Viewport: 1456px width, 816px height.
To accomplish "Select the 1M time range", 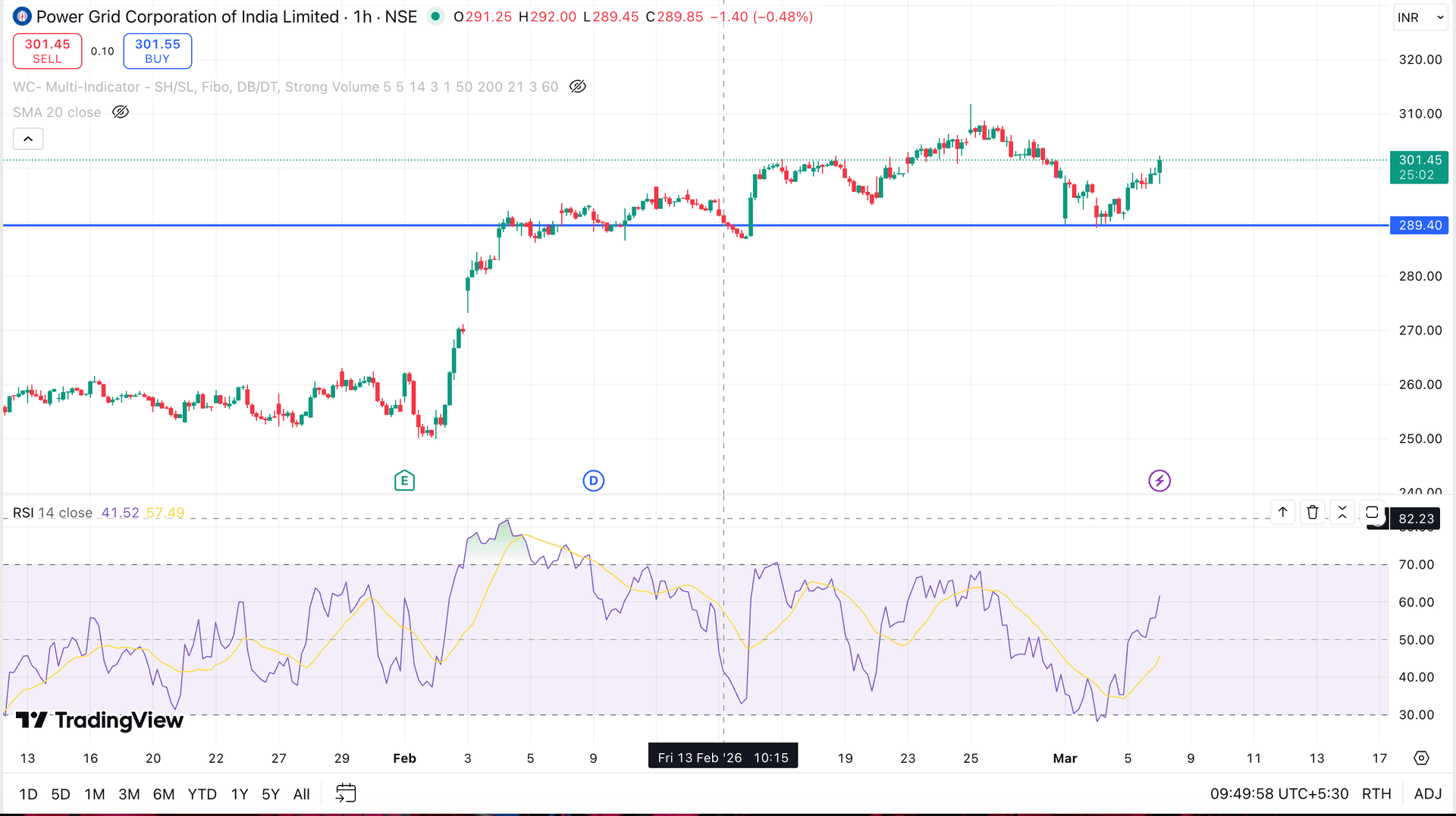I will click(x=95, y=794).
